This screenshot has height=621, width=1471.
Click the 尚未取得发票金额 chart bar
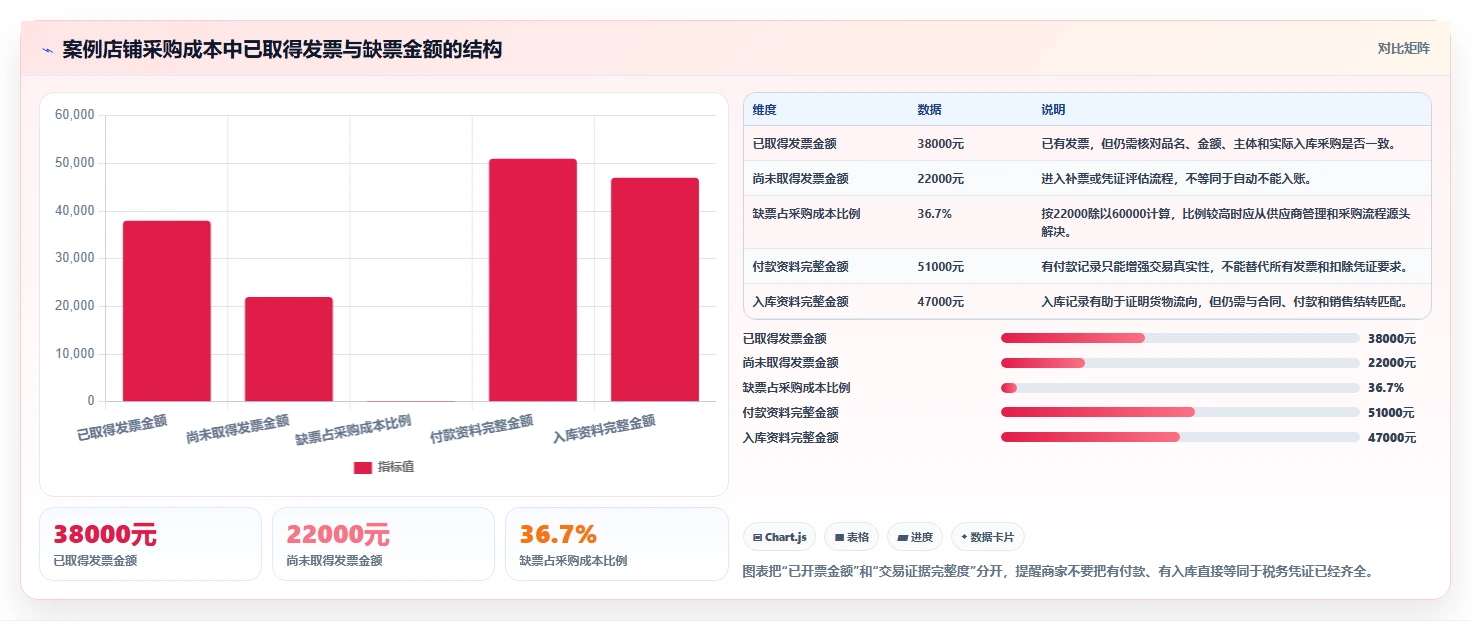pos(289,349)
